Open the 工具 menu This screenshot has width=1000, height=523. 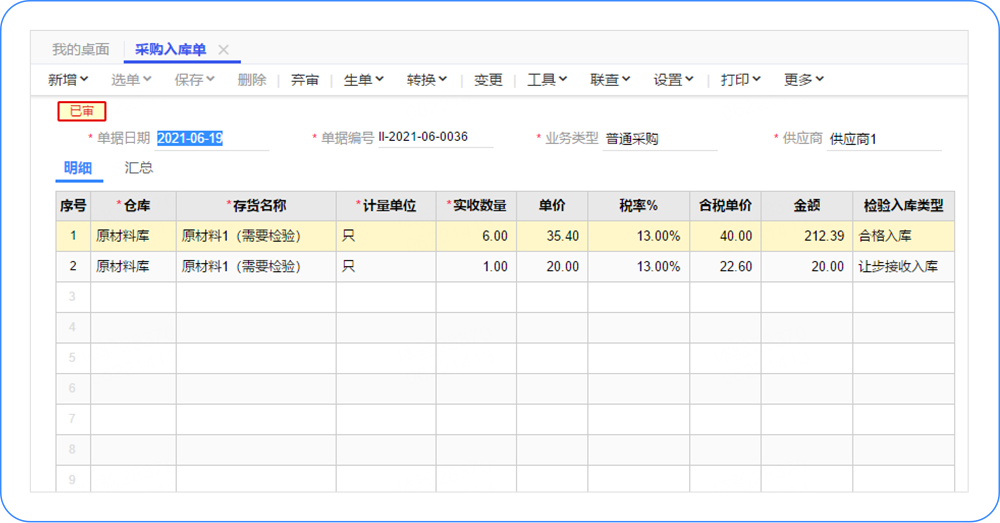point(547,80)
